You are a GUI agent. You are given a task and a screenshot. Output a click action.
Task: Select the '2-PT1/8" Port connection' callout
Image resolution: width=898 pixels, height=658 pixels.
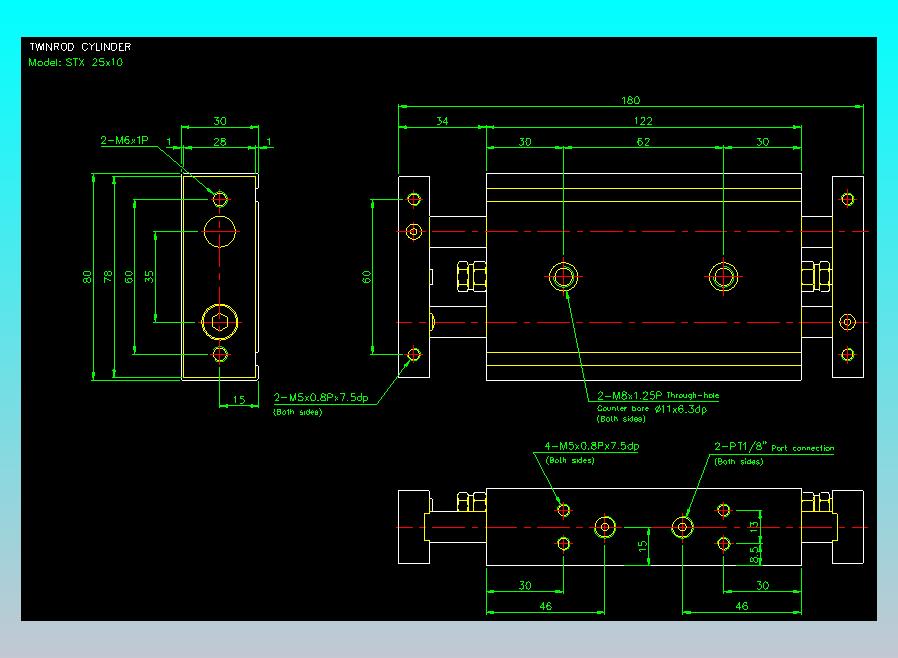click(x=774, y=447)
